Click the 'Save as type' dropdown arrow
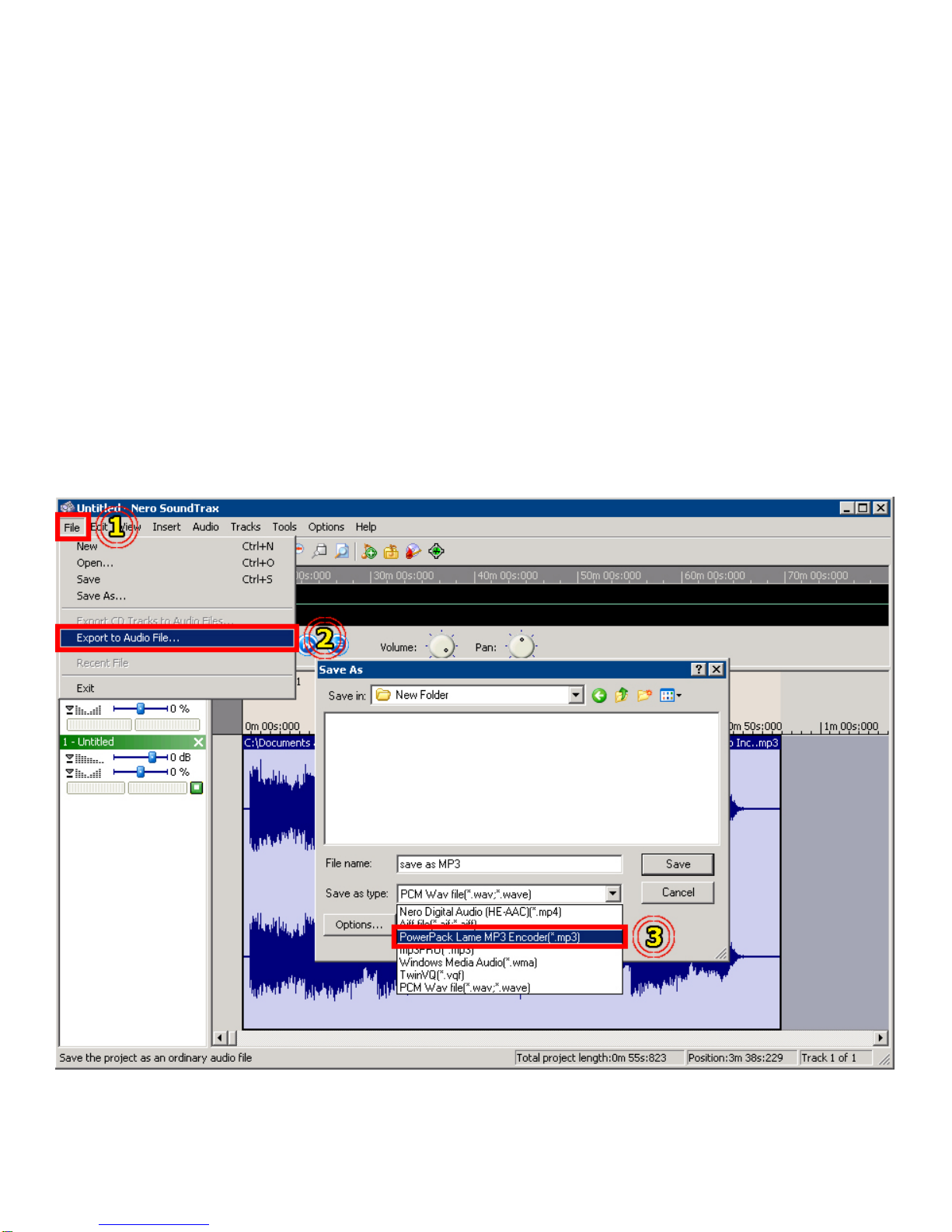952x1232 pixels. pyautogui.click(x=613, y=894)
